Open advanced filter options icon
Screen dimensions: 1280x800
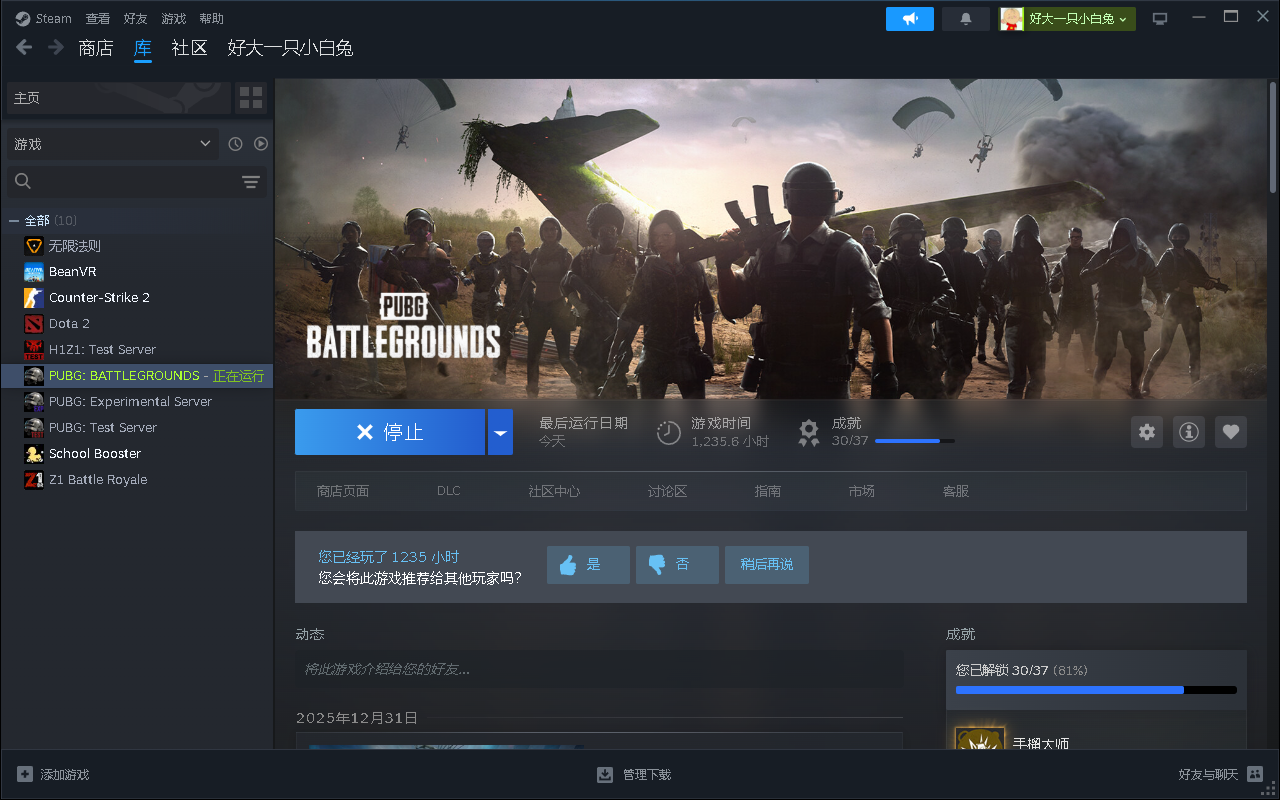coord(250,181)
